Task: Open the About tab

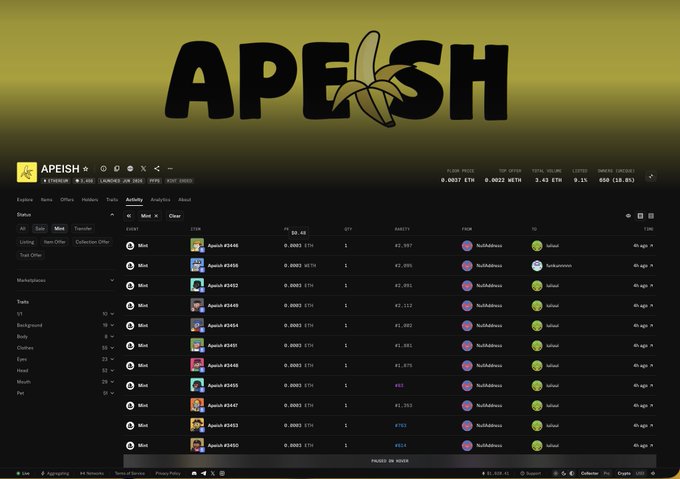Action: (x=185, y=200)
